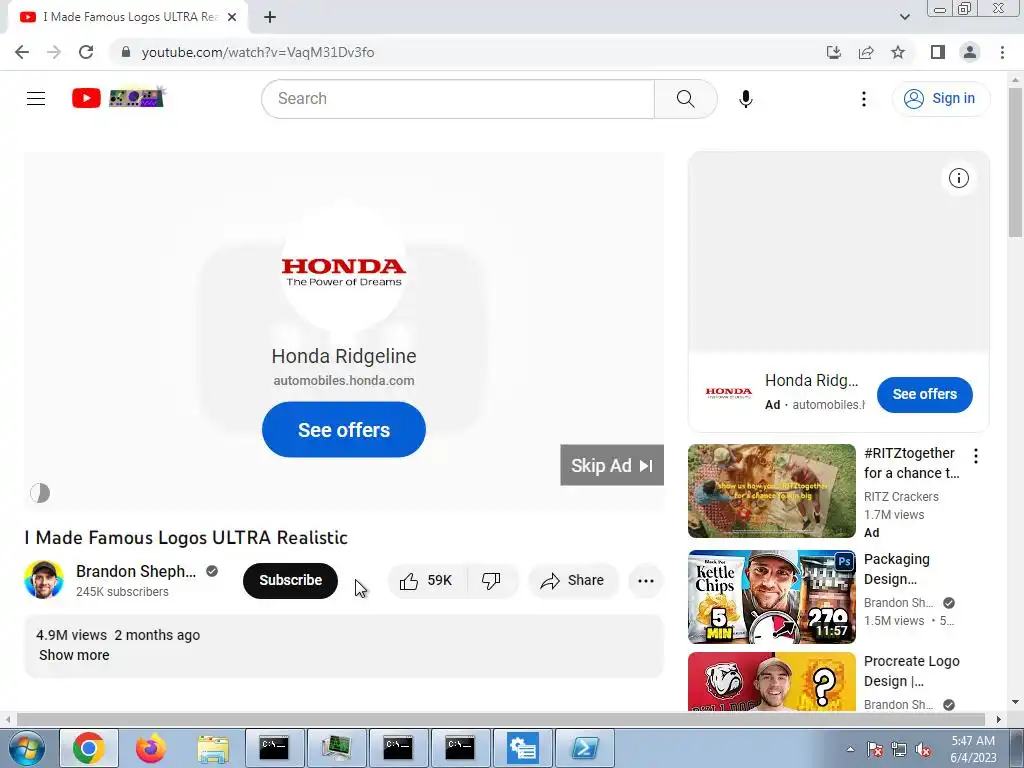Share the video
1024x768 pixels.
573,581
